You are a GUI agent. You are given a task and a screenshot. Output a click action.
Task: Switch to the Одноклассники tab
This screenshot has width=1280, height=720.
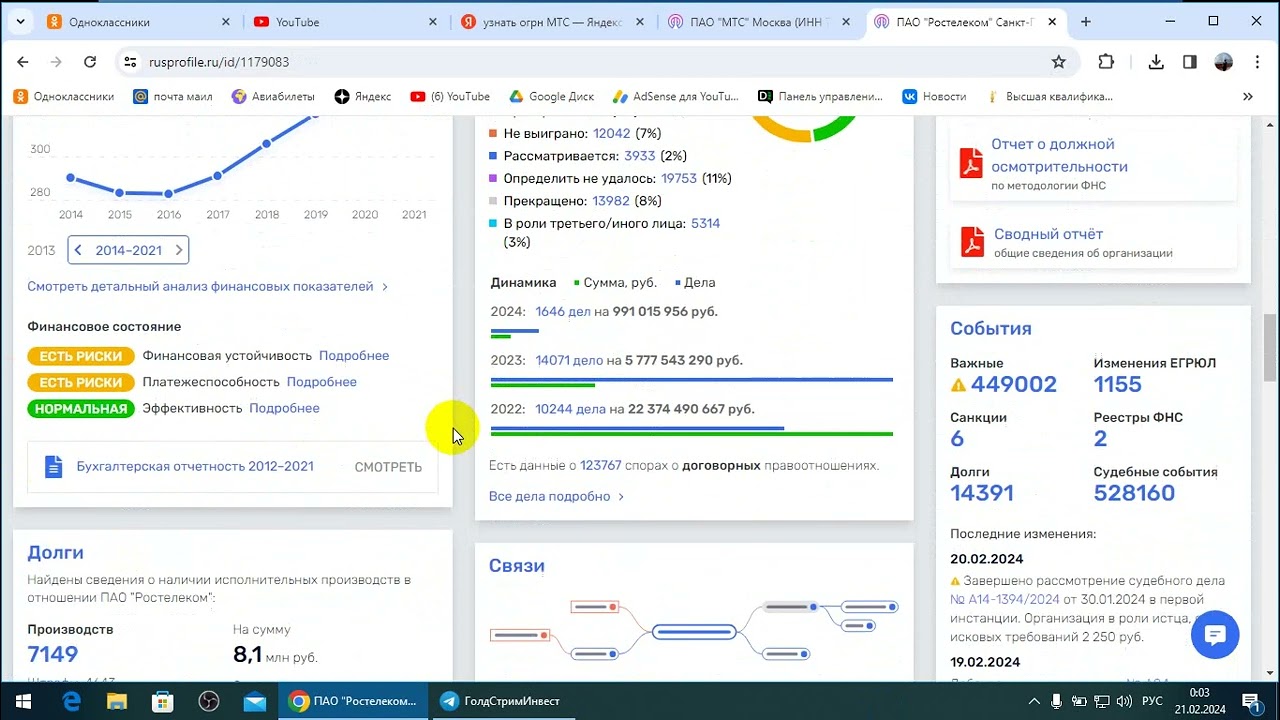coord(139,22)
